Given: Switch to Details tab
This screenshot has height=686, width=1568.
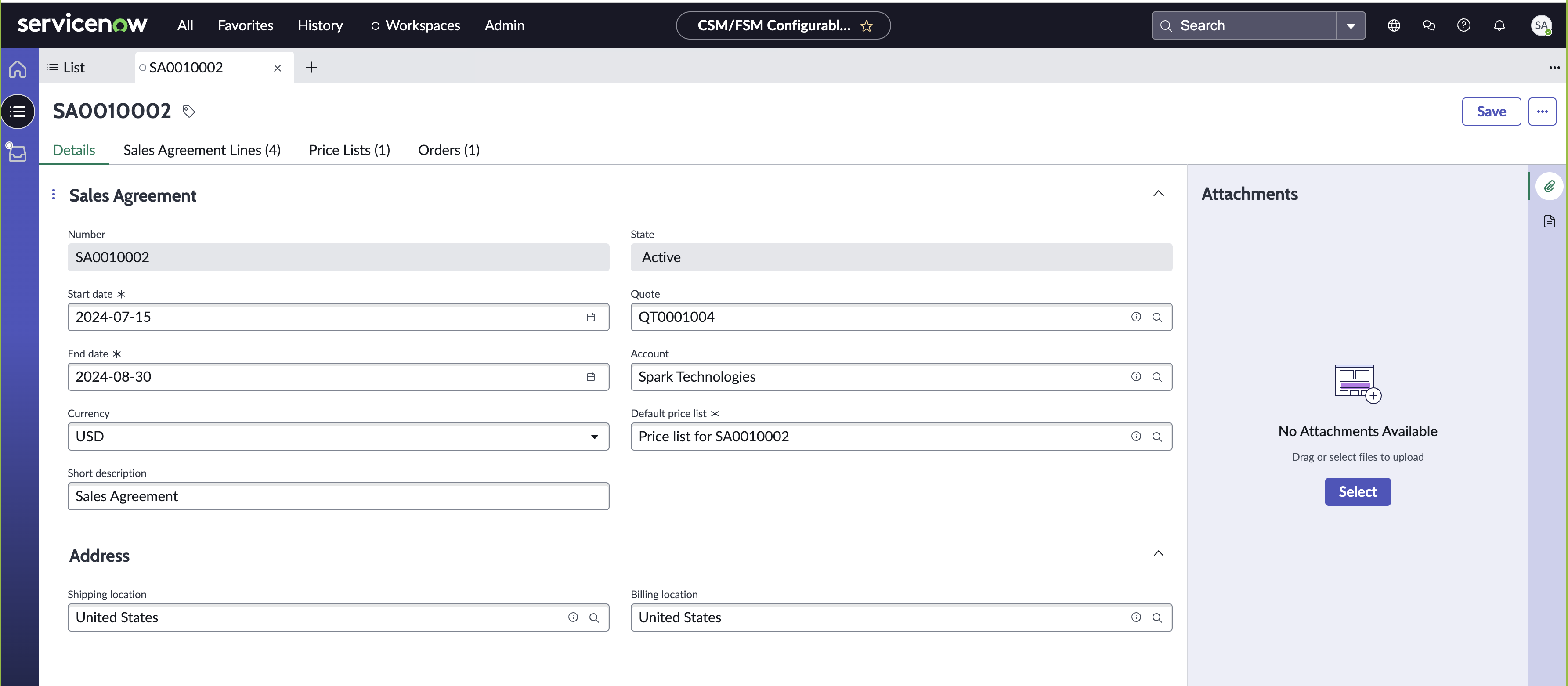Looking at the screenshot, I should coord(74,150).
